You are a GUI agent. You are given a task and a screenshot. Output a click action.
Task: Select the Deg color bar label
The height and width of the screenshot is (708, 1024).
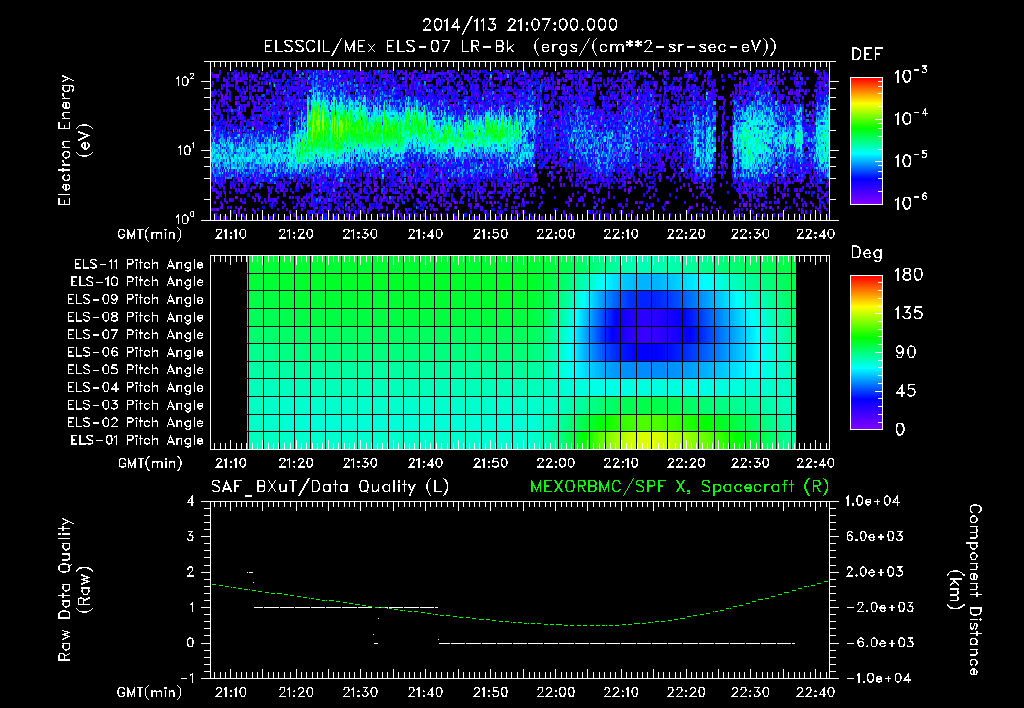pyautogui.click(x=866, y=253)
